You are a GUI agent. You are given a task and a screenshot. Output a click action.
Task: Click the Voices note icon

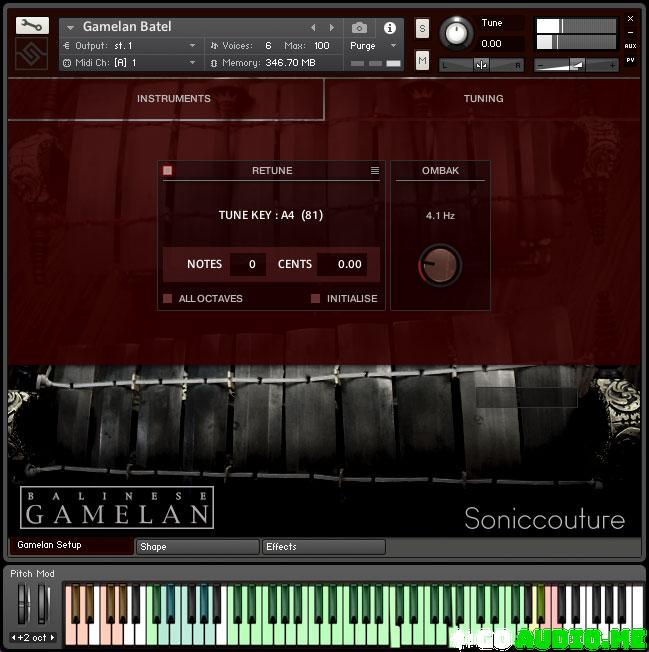[214, 46]
